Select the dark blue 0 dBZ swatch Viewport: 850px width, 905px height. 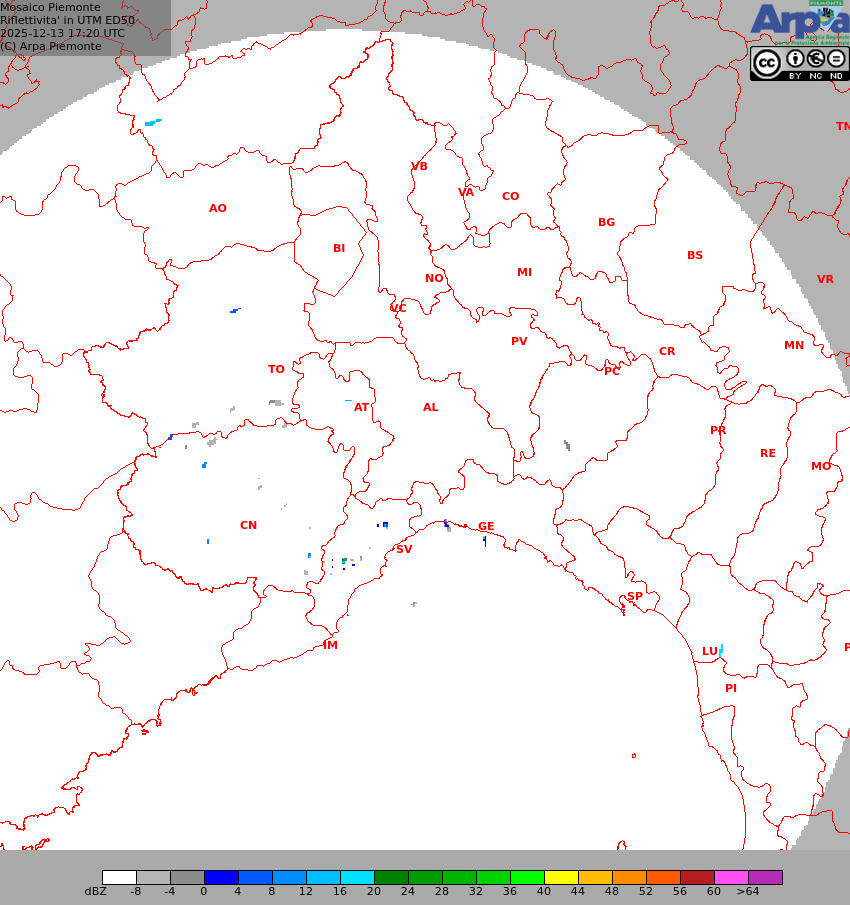pos(221,877)
